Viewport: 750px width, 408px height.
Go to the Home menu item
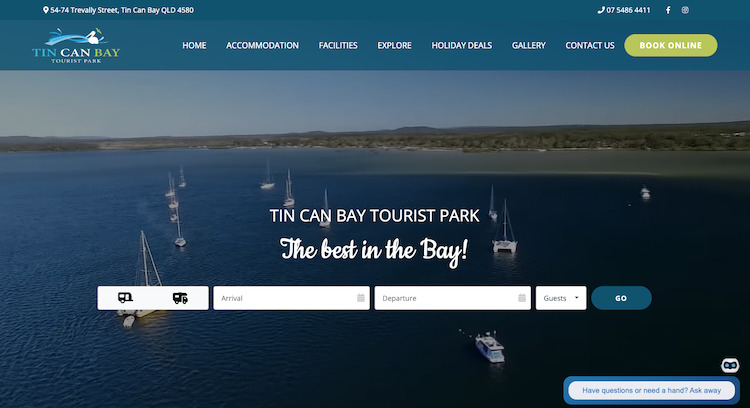pyautogui.click(x=194, y=45)
